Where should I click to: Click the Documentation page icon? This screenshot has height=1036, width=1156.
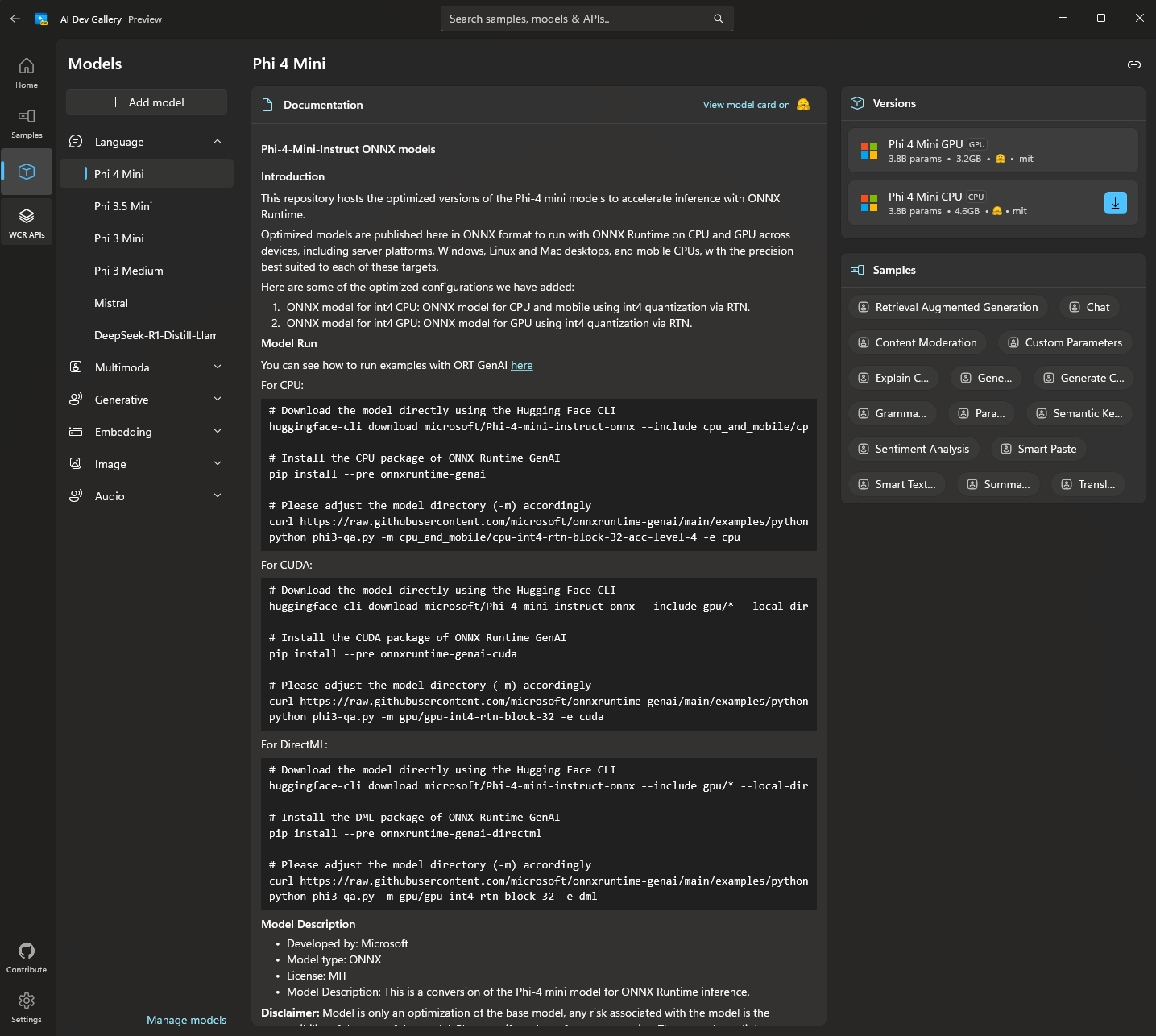pyautogui.click(x=267, y=105)
